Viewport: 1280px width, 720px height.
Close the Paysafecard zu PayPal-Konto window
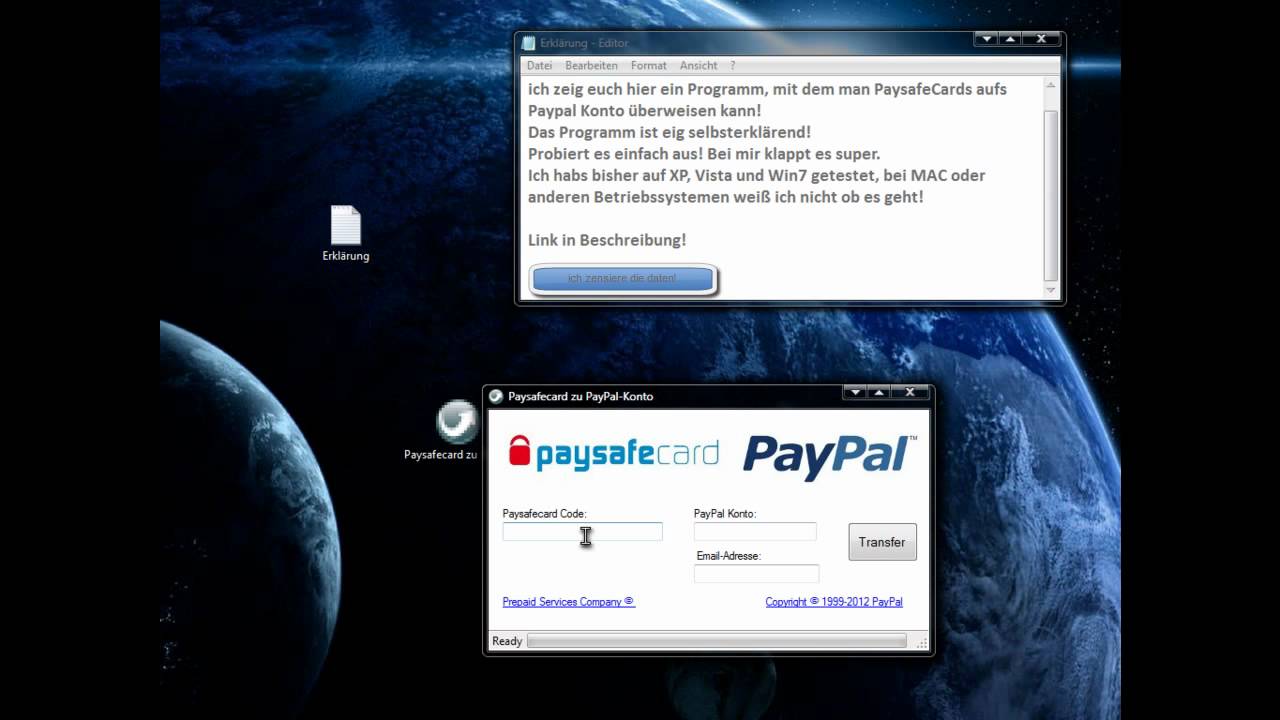pos(909,392)
